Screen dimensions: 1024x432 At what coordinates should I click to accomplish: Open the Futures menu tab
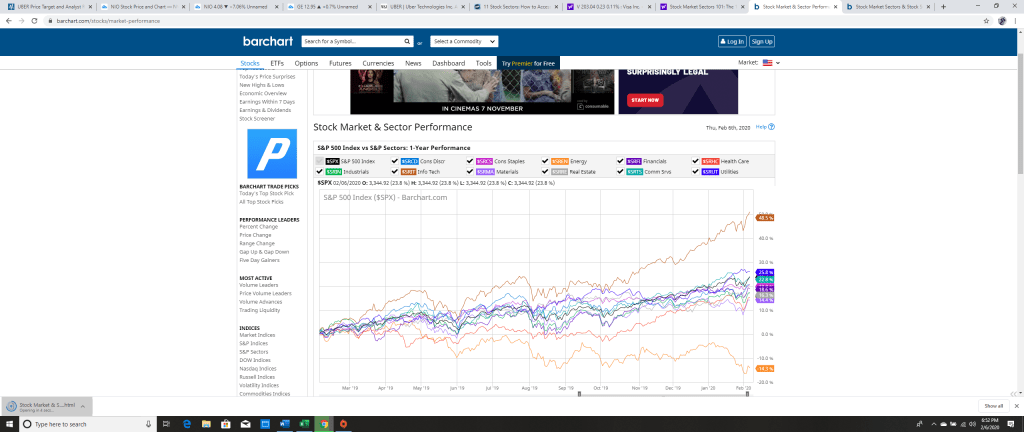click(340, 63)
